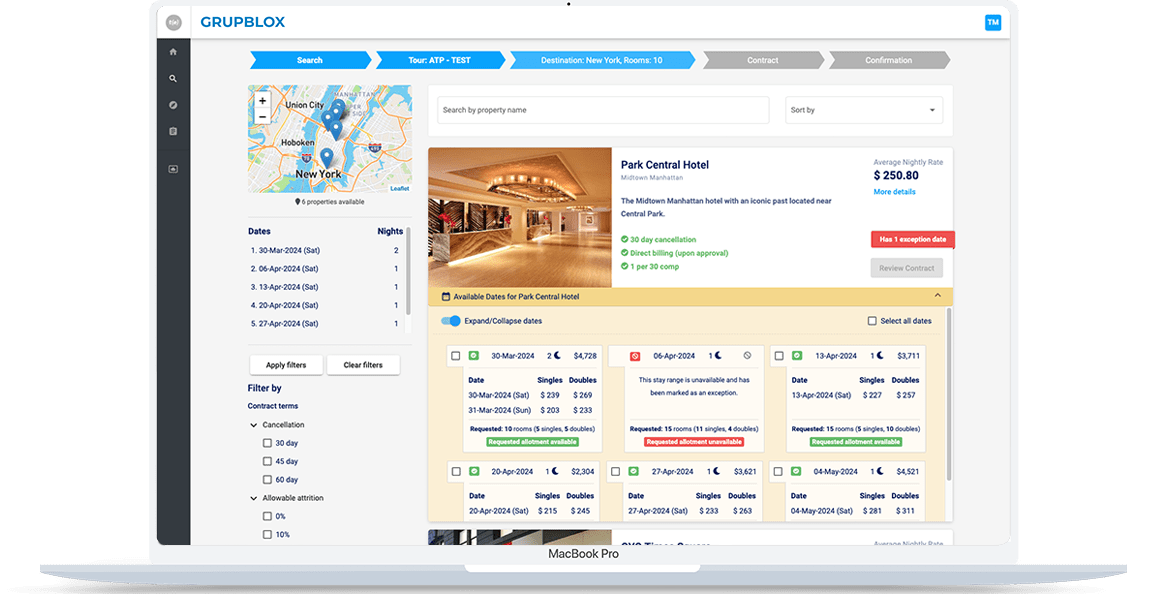
Task: Click the moon nights icon on 13-Apr-2024 card
Action: 880,356
